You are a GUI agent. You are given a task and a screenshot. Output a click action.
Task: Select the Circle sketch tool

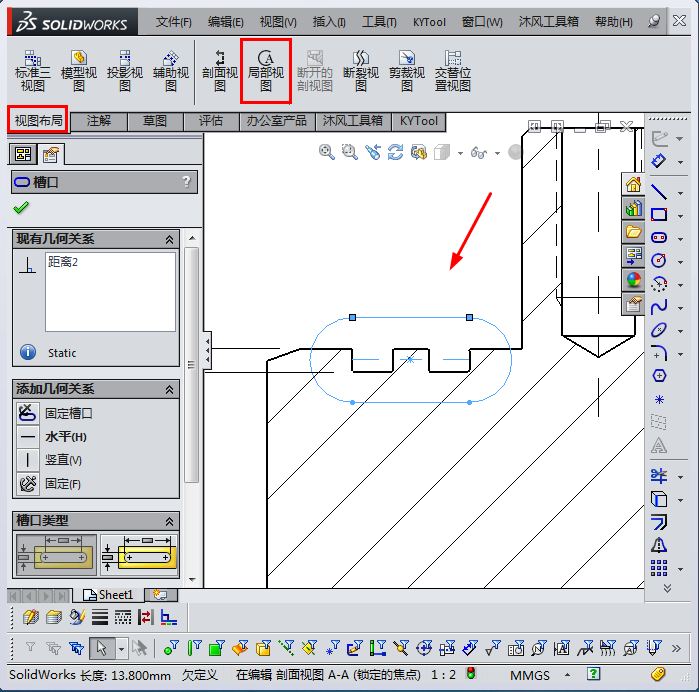point(659,260)
